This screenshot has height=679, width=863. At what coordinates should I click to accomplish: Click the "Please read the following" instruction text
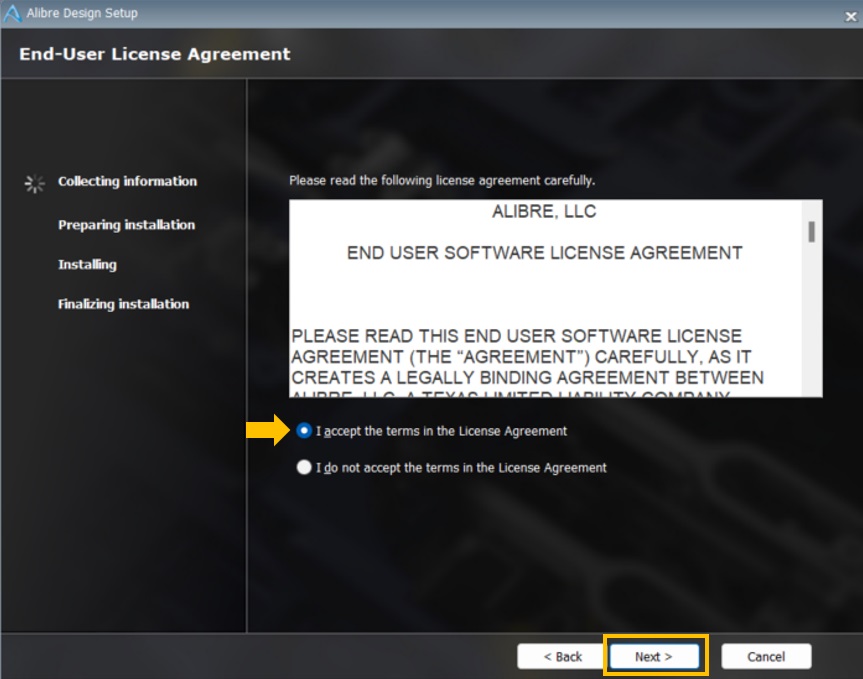tap(441, 181)
